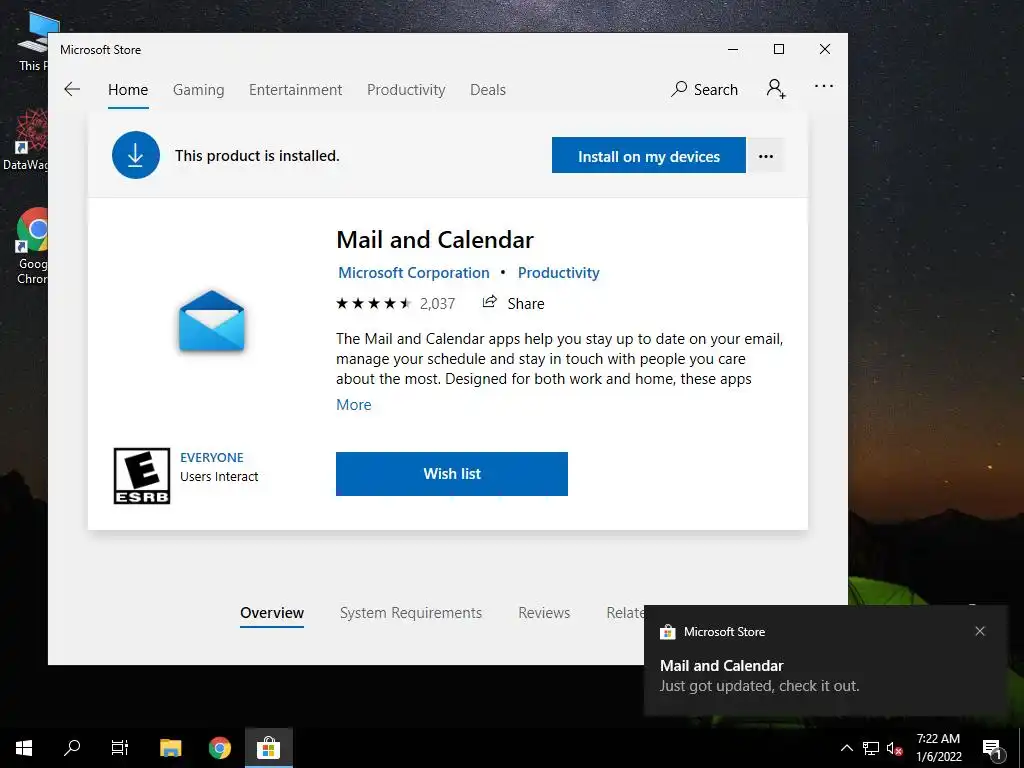Select the Overview section tab

(x=272, y=613)
